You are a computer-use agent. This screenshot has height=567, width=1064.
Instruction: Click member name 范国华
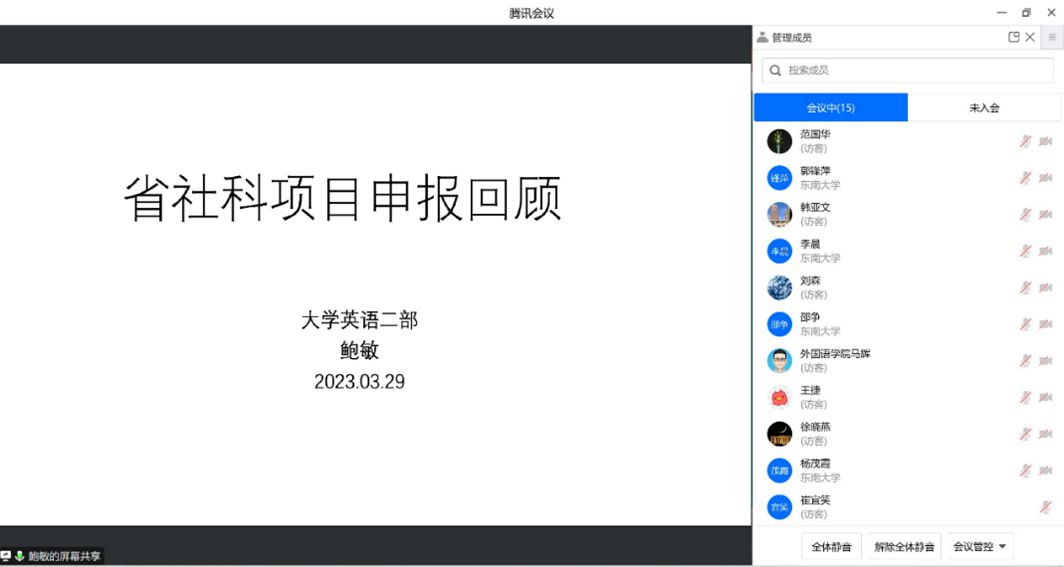[815, 134]
